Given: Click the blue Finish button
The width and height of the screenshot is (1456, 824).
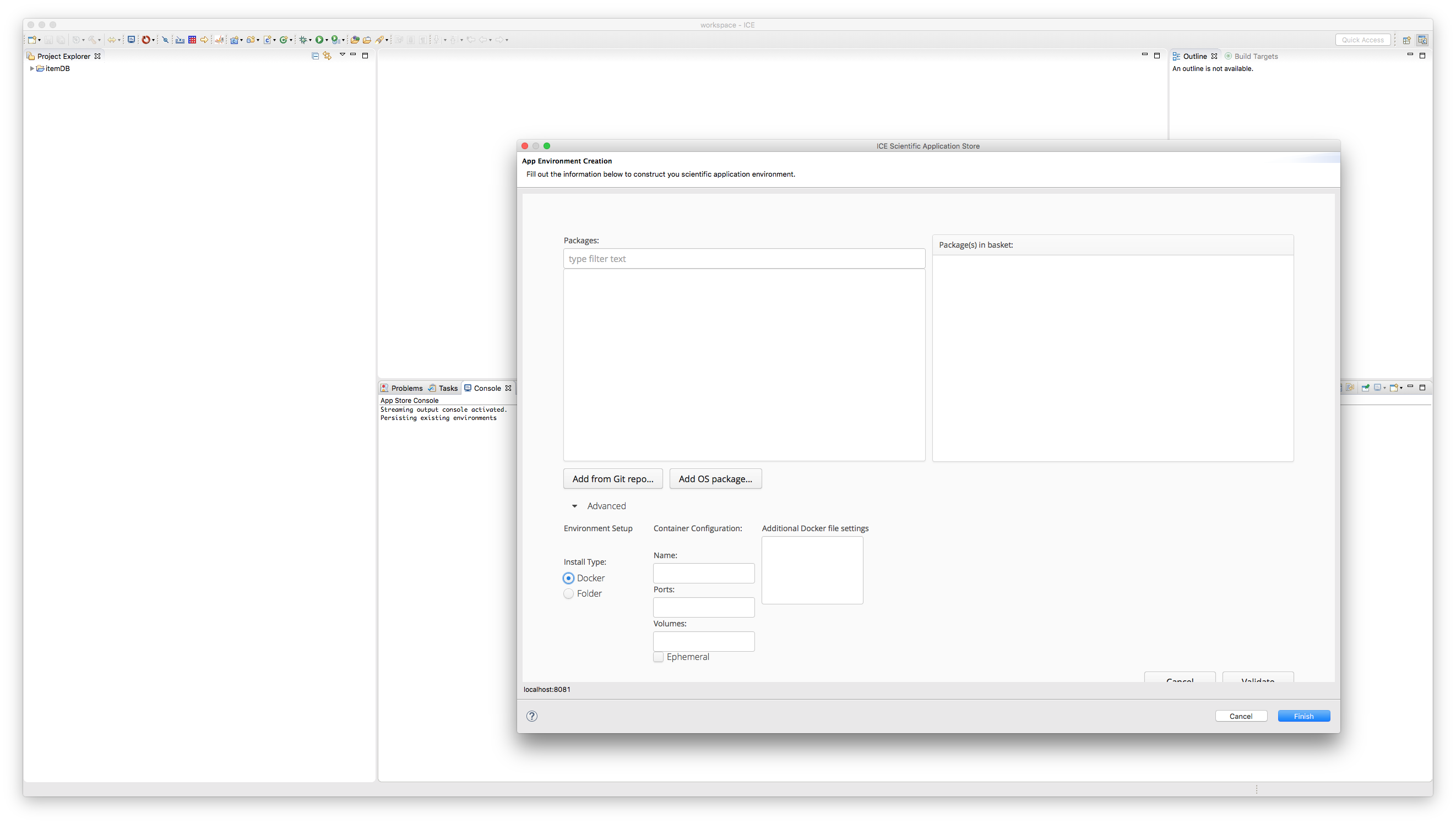Looking at the screenshot, I should click(1303, 716).
